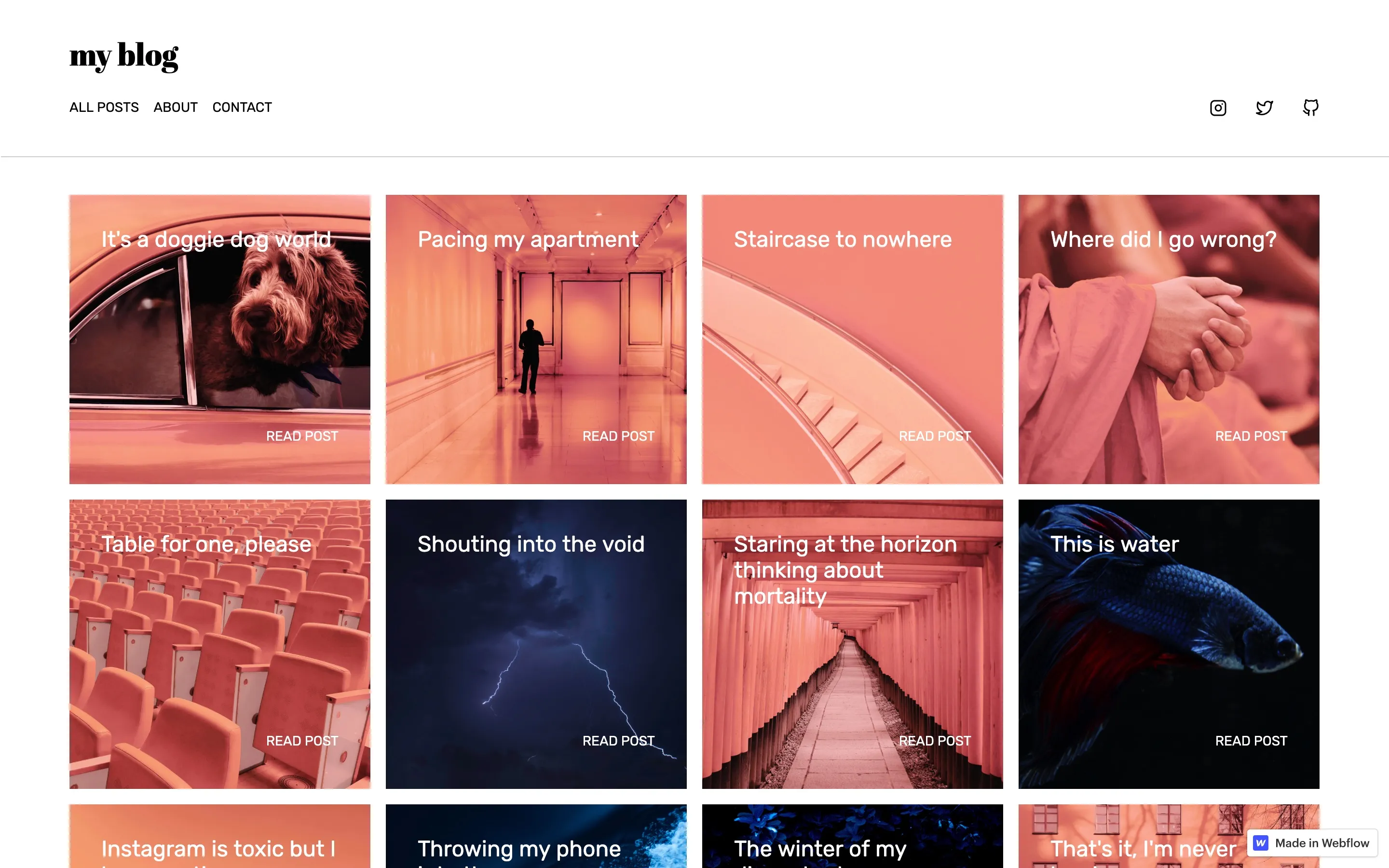
Task: Open the ABOUT nav link
Action: [176, 108]
